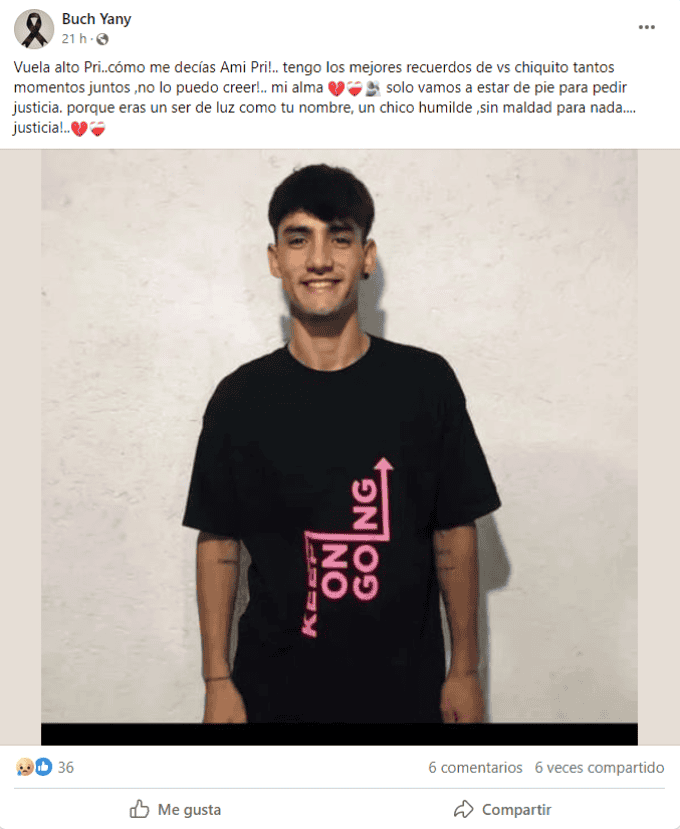The height and width of the screenshot is (829, 680).
Task: Click the post text beginning 'Vuela alto Pri'
Action: pos(325,97)
